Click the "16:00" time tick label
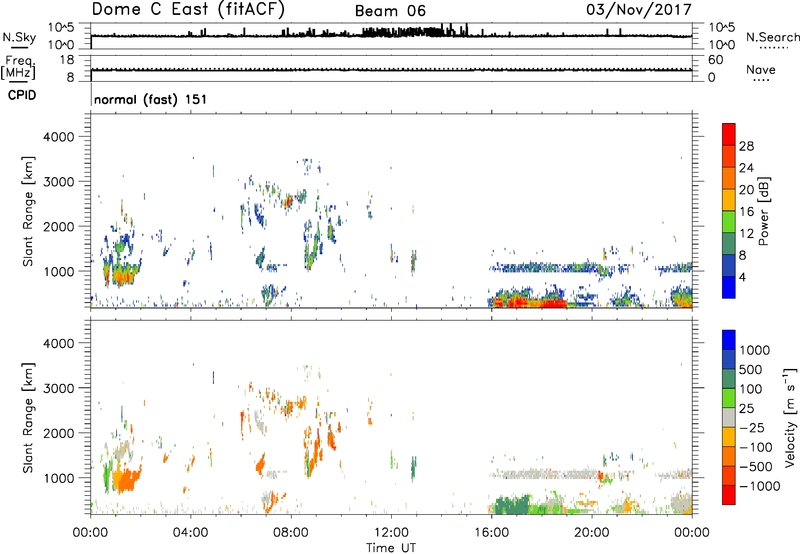This screenshot has width=800, height=554. point(491,533)
